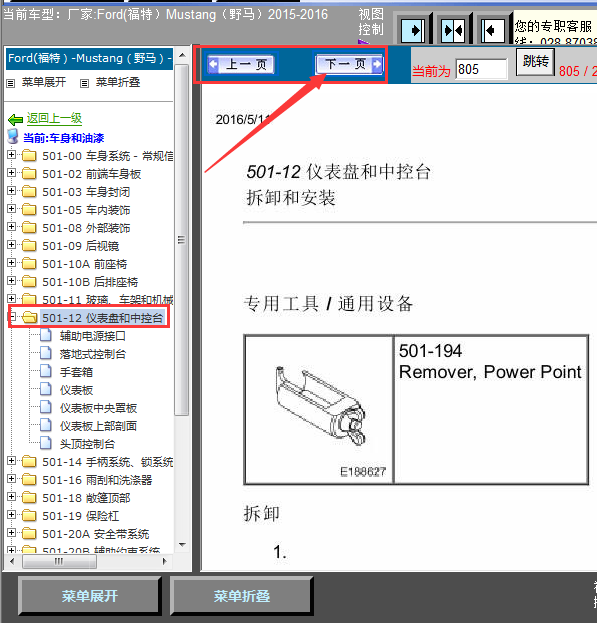597x623 pixels.
Task: Open 仪表板中央置板 document
Action: (98, 408)
